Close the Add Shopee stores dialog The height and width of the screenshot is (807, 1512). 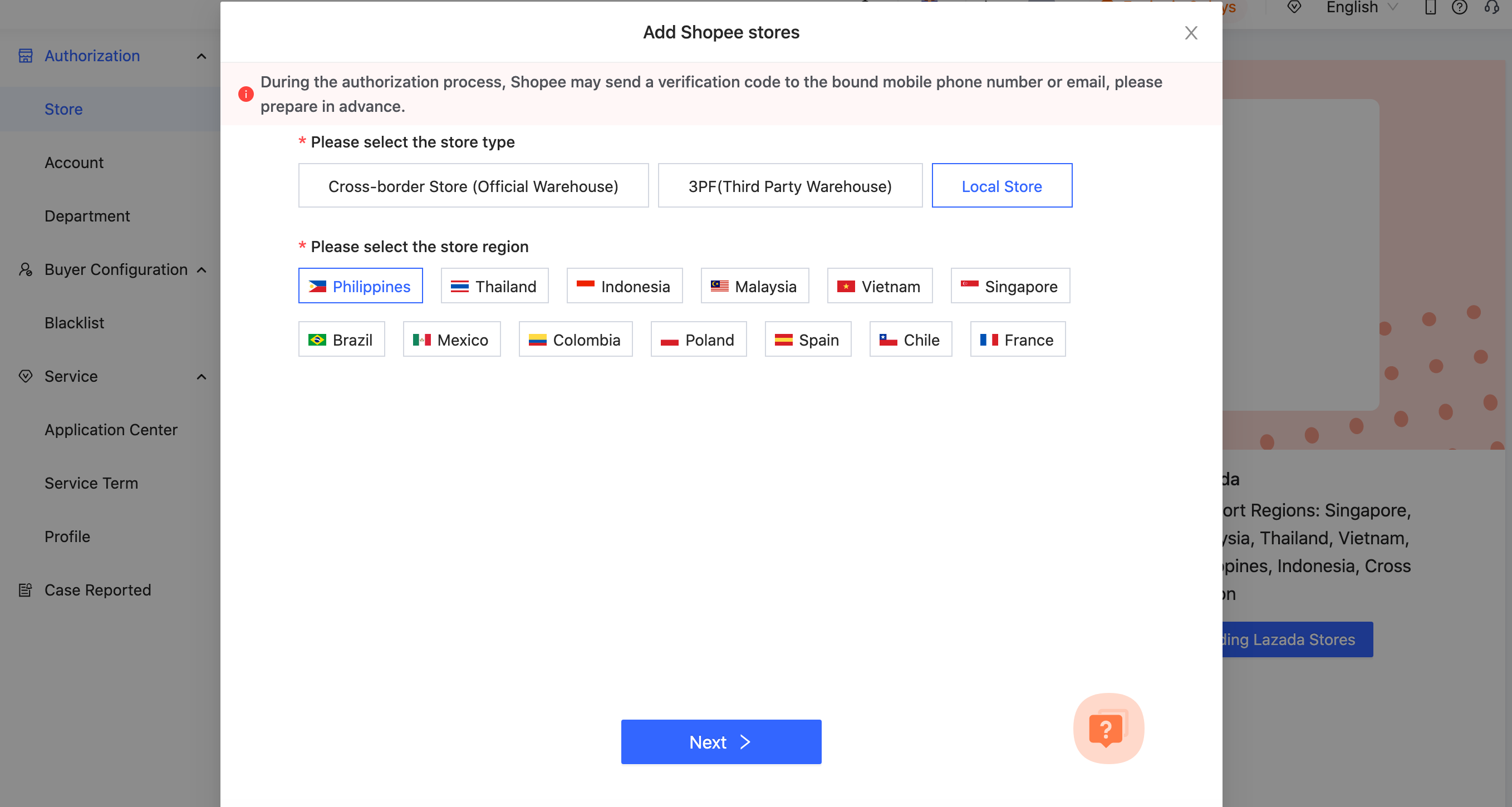click(x=1191, y=33)
